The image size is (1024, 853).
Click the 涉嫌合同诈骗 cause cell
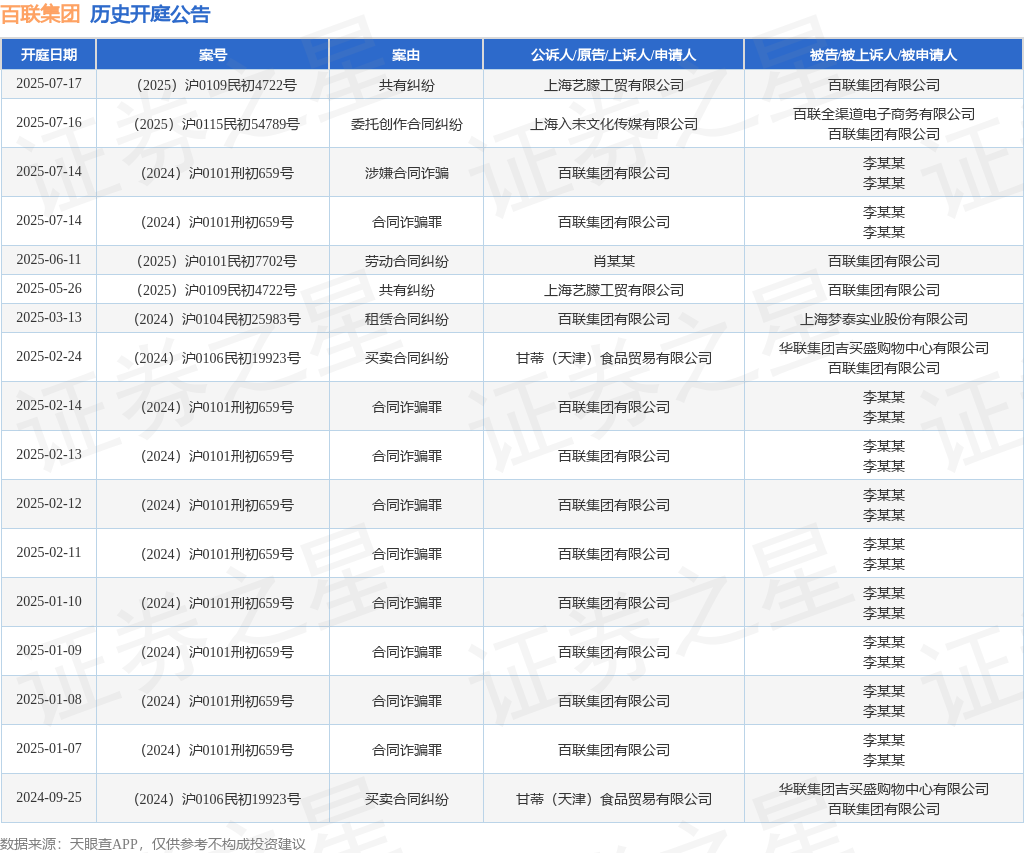406,173
